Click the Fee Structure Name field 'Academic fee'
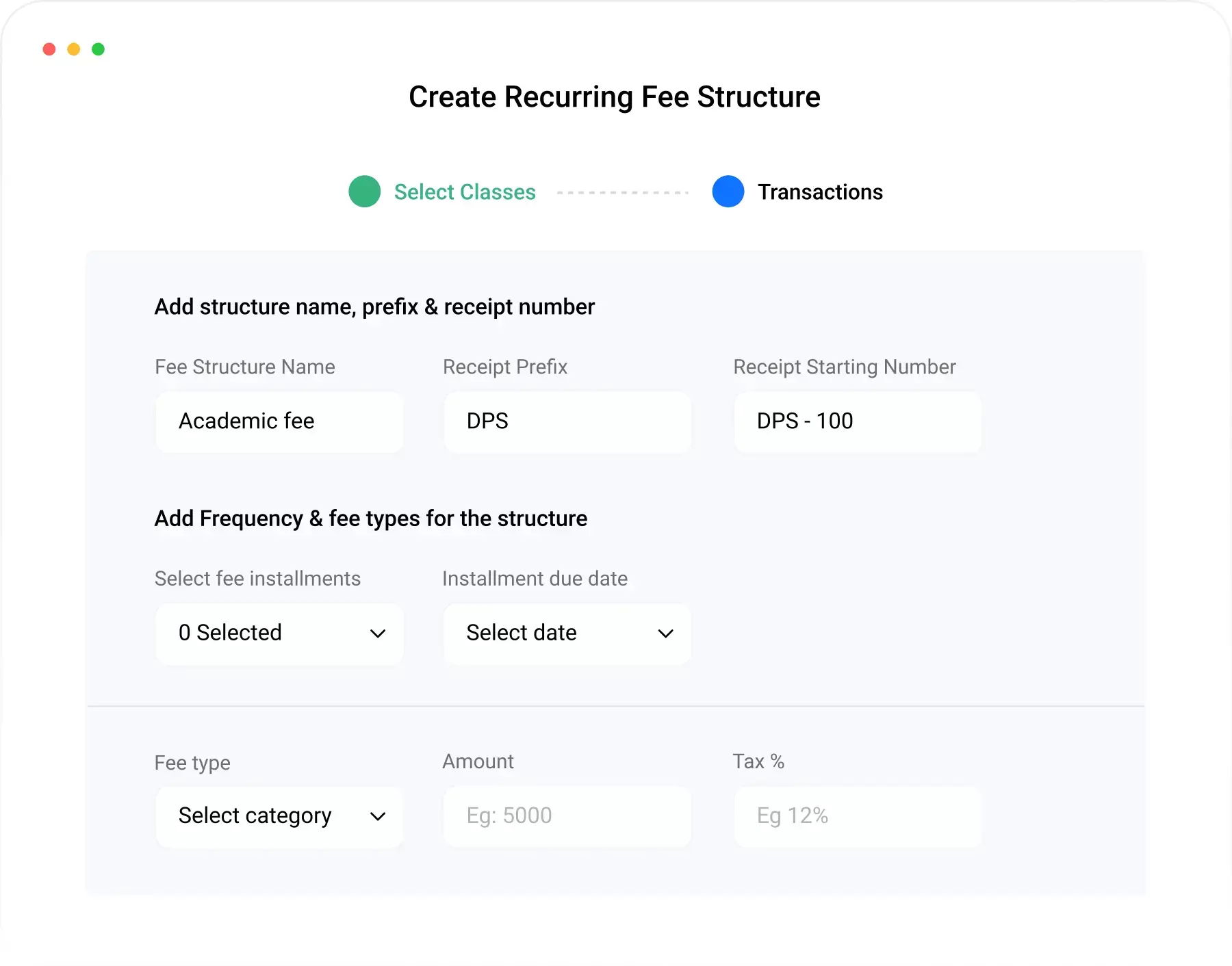The height and width of the screenshot is (966, 1232). (279, 421)
